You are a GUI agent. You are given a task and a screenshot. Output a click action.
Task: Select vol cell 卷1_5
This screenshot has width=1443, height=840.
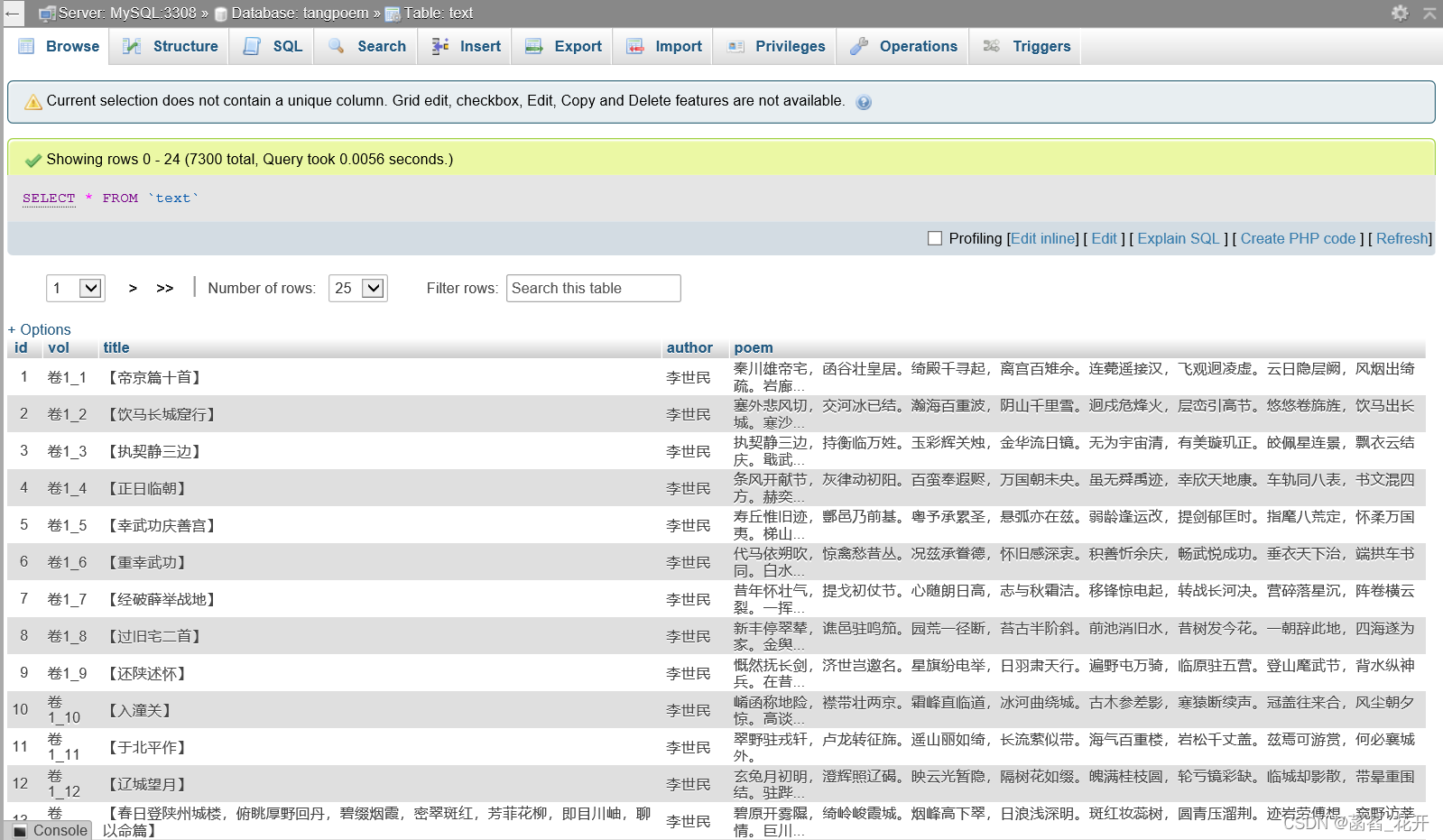point(68,525)
